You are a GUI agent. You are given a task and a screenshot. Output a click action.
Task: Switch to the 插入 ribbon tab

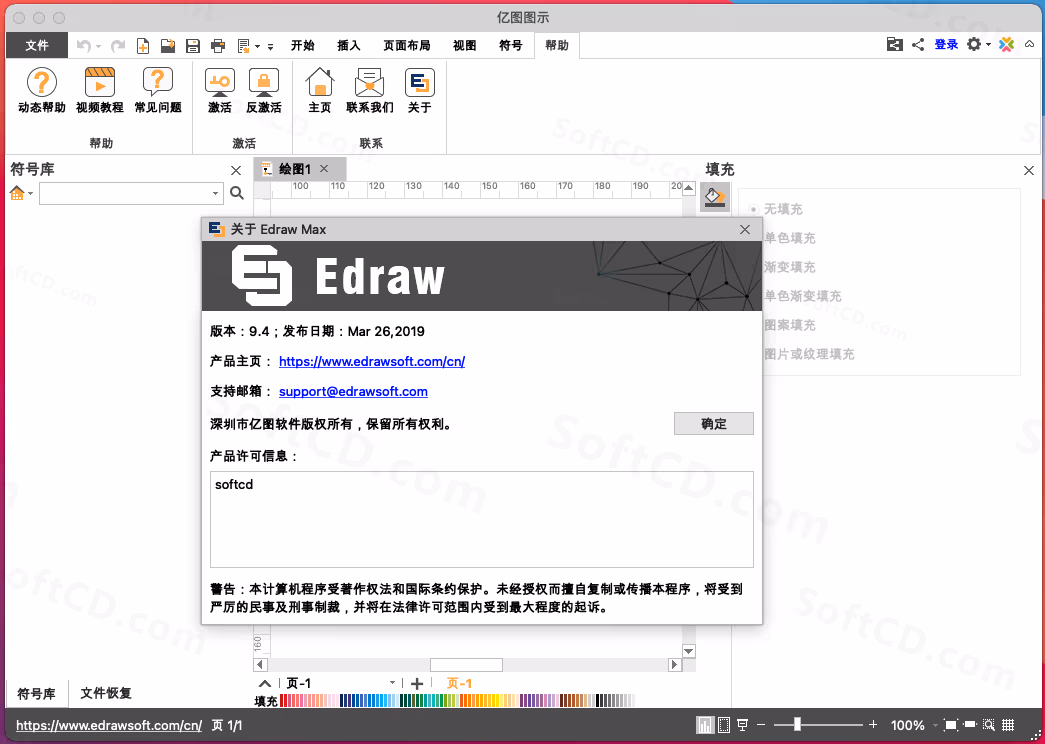(349, 45)
